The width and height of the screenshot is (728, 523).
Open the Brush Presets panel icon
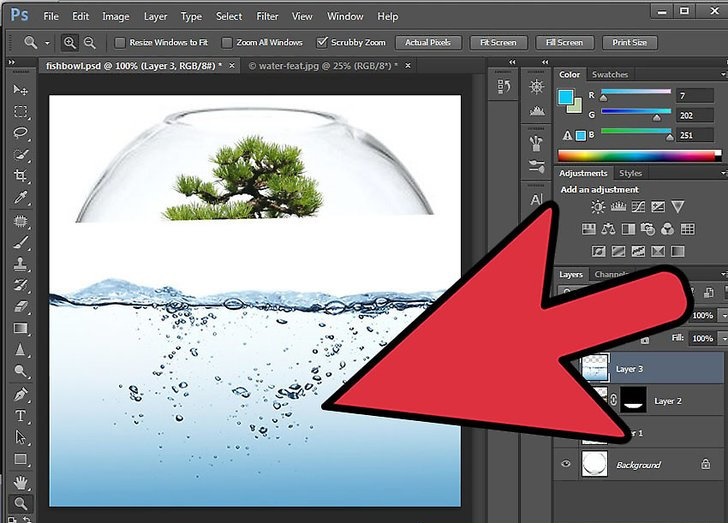point(536,144)
